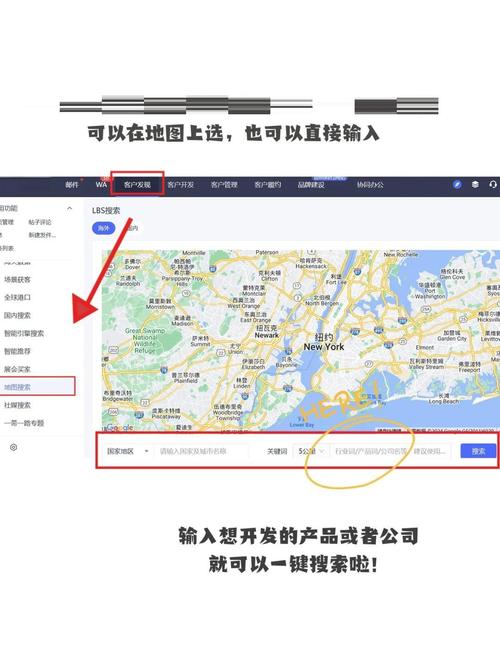Open 智能推荐 in the sidebar
The image size is (500, 654).
(18, 351)
